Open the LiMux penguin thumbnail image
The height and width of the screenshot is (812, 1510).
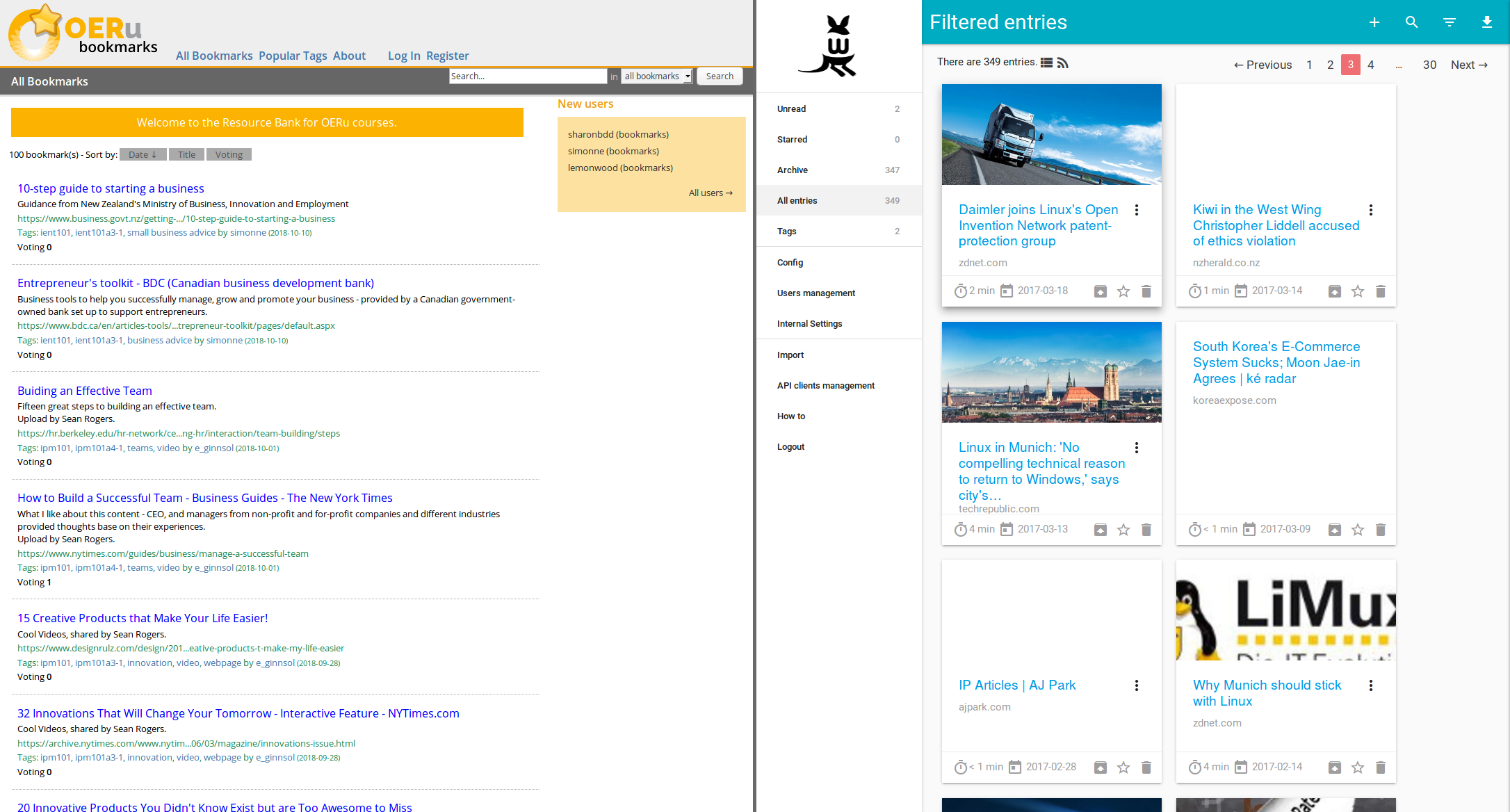pos(1285,610)
